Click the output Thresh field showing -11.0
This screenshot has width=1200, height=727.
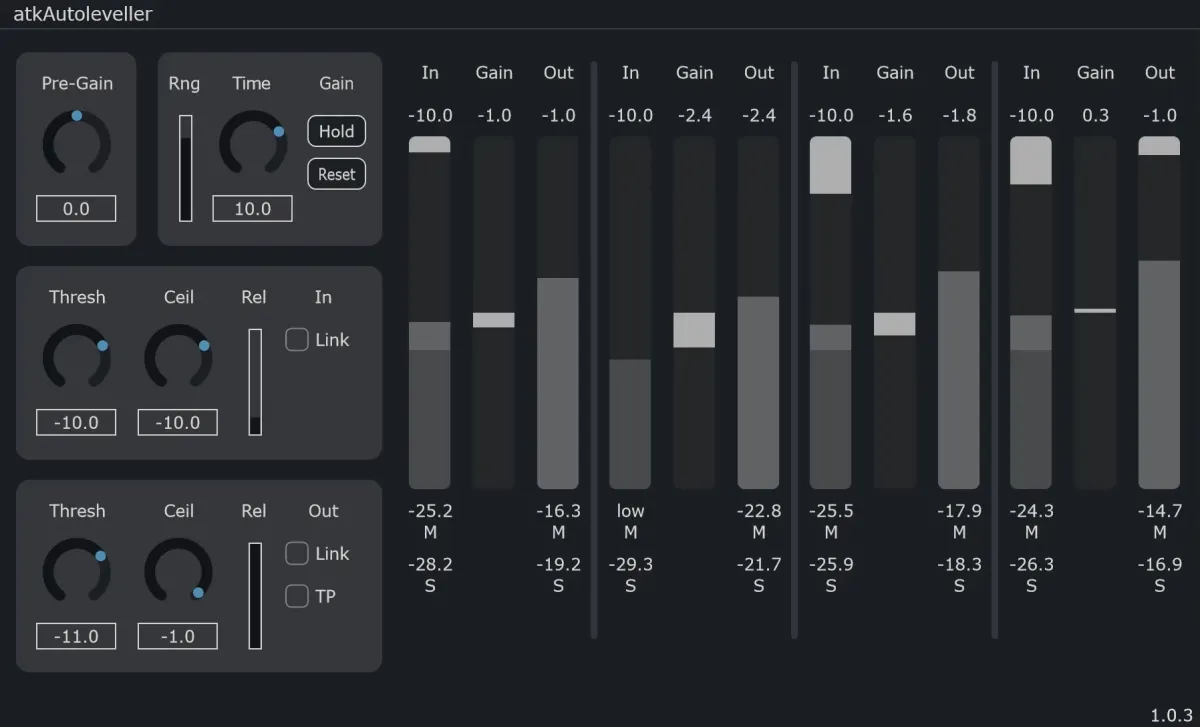(x=76, y=636)
